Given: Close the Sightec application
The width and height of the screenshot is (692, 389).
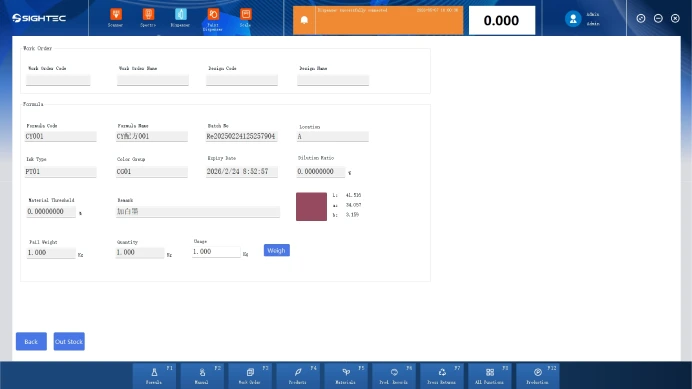Looking at the screenshot, I should (675, 18).
